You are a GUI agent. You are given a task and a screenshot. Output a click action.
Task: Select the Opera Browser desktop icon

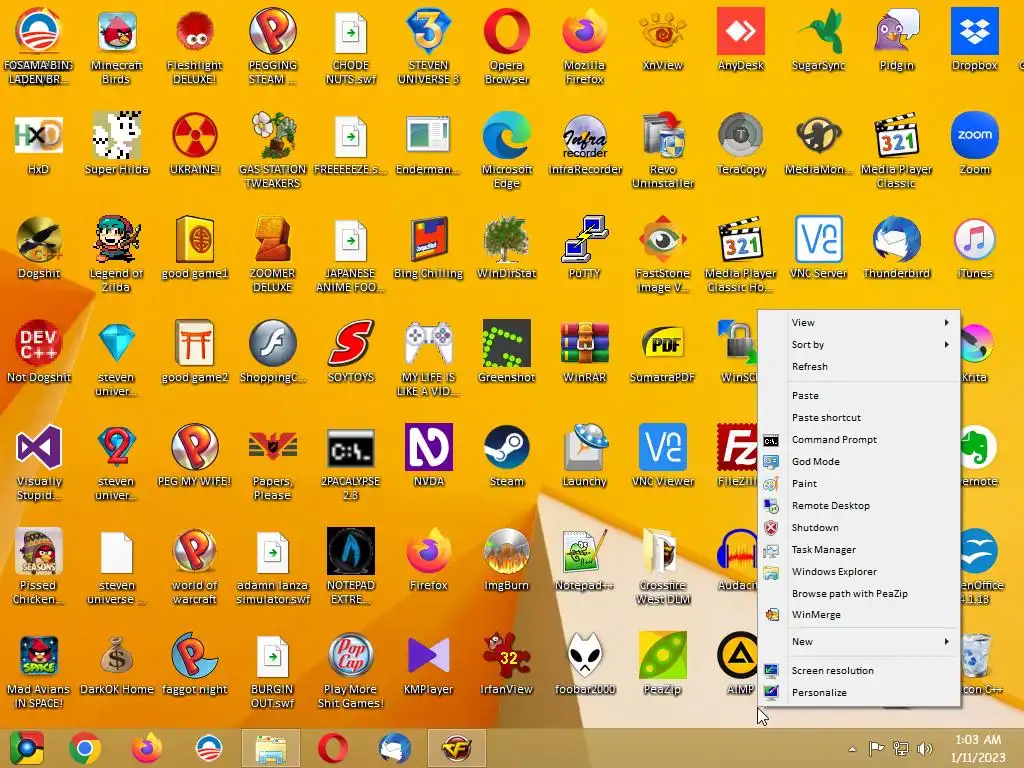pos(507,46)
